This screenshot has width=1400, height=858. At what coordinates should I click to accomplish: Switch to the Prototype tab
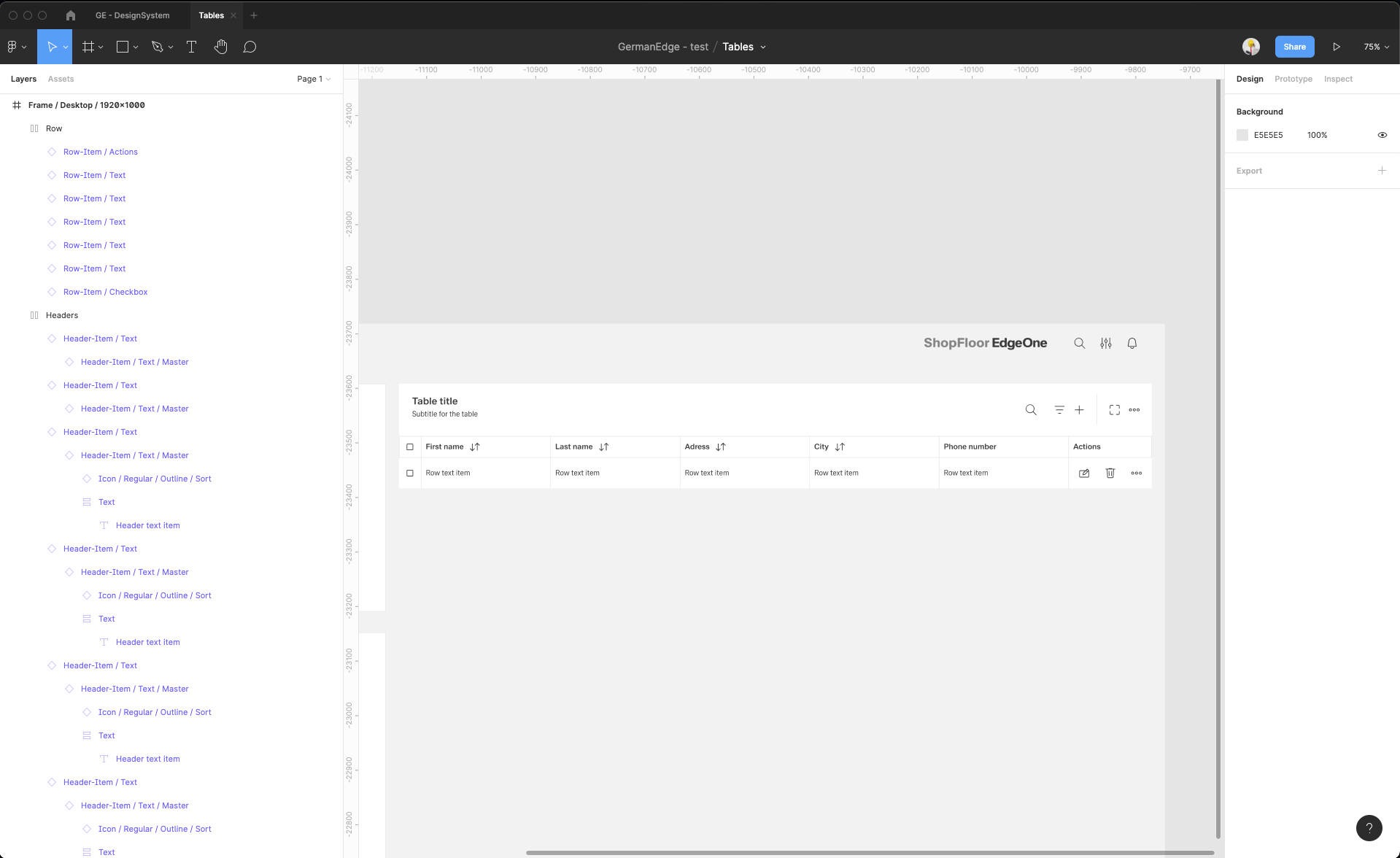click(x=1293, y=79)
